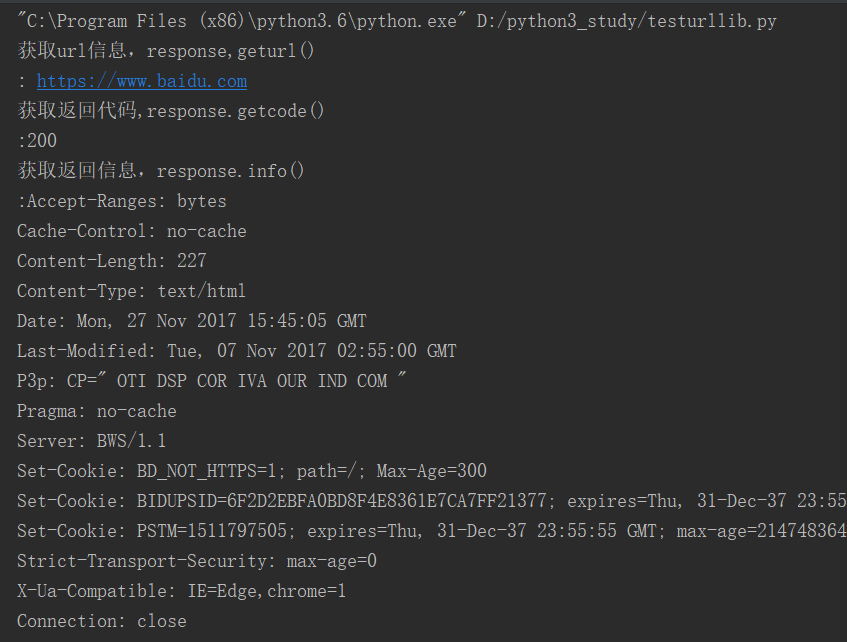Click the Set-Cookie BIDUPSID line
This screenshot has width=847, height=642.
(432, 501)
